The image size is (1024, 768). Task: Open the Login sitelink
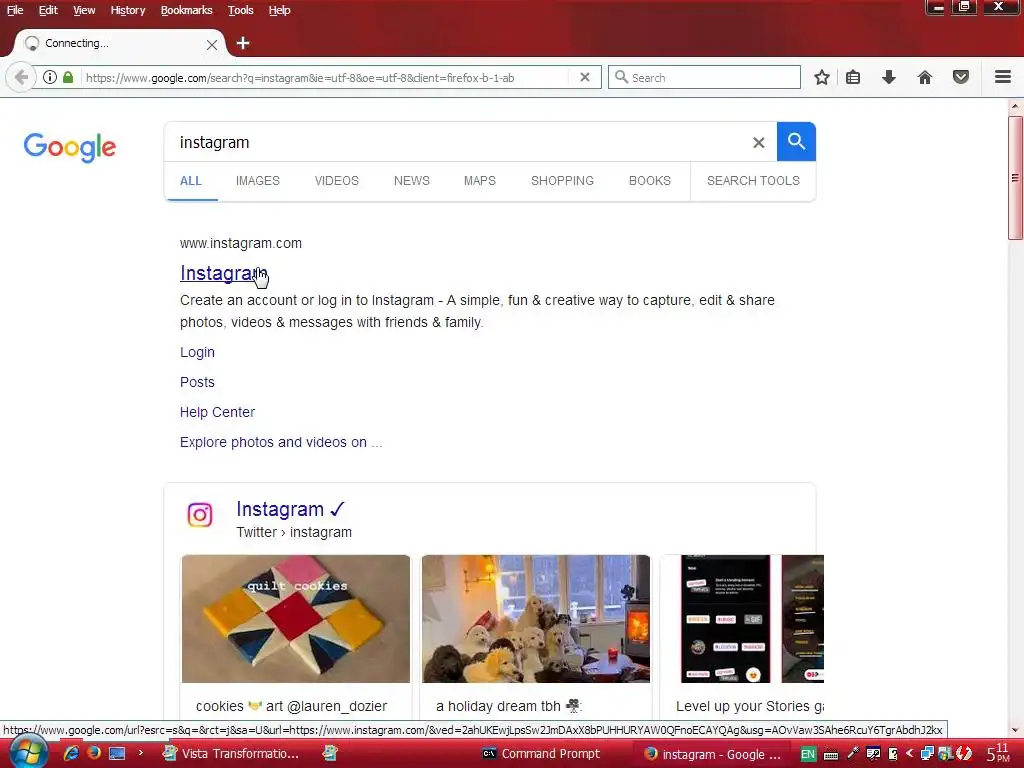pos(197,352)
